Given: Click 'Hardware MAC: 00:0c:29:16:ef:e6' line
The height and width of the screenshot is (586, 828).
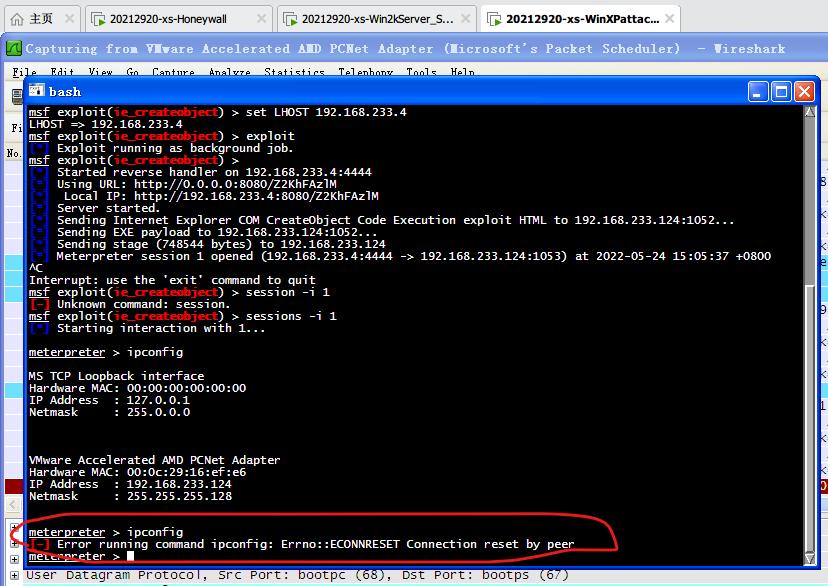Looking at the screenshot, I should pyautogui.click(x=137, y=472).
